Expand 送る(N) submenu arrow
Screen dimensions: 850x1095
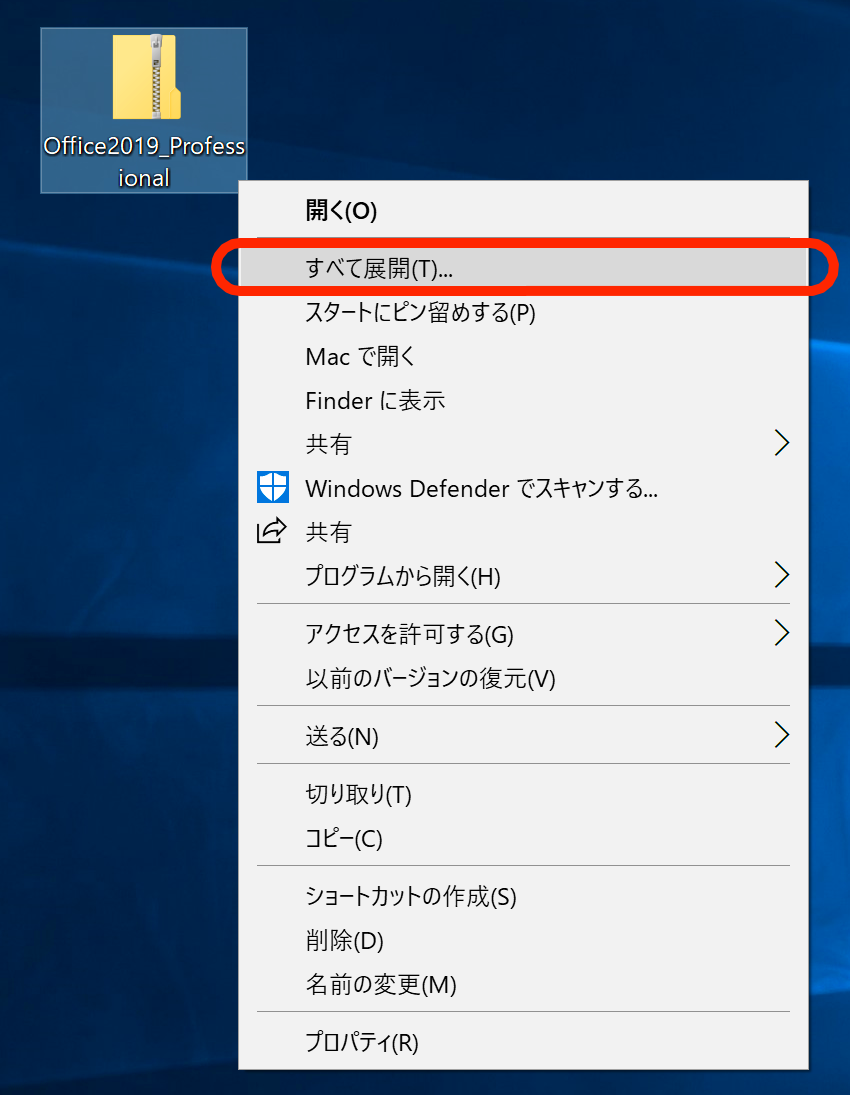tap(782, 735)
